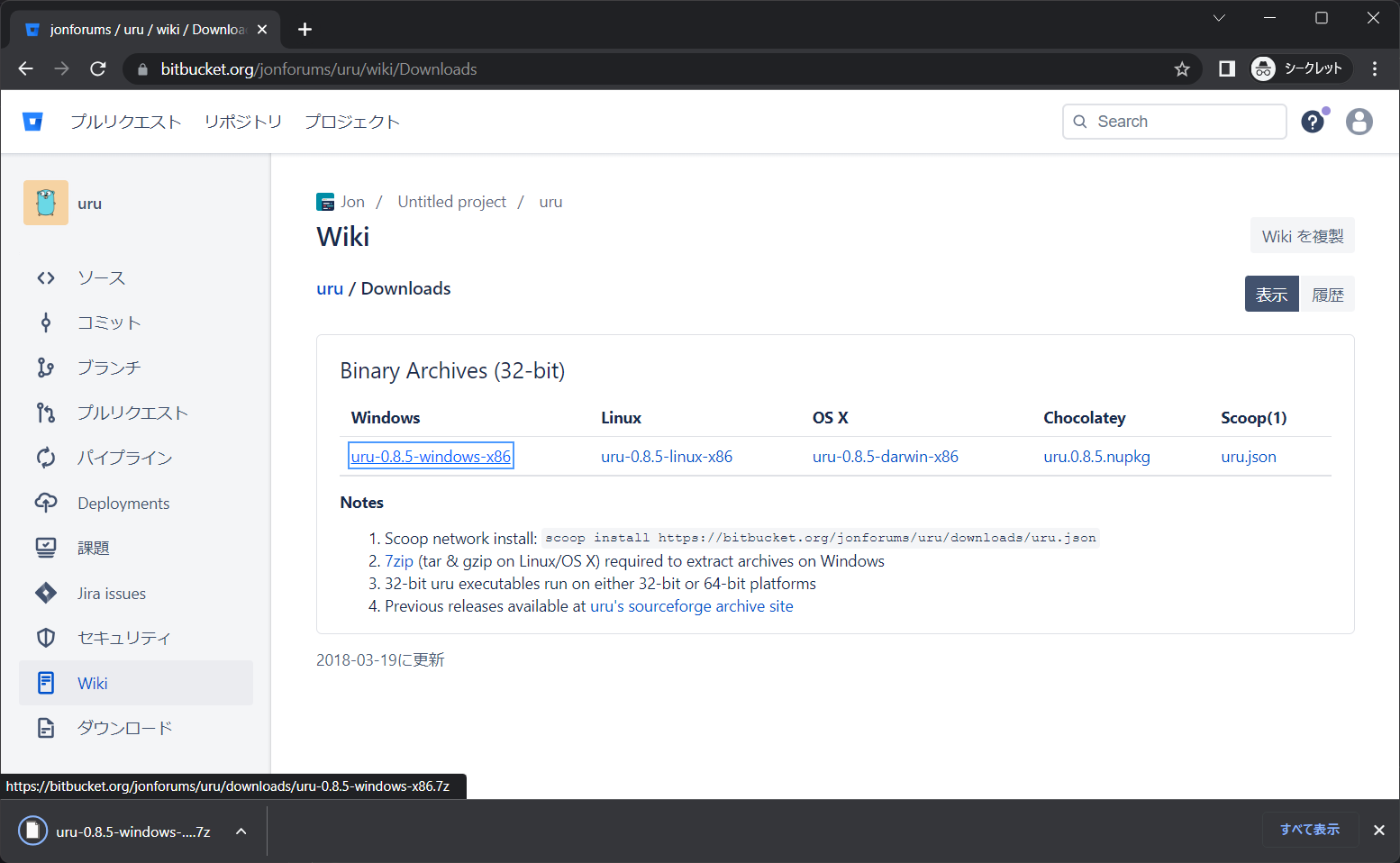
Task: Open the プルリクエスト menu in top bar
Action: [x=126, y=121]
